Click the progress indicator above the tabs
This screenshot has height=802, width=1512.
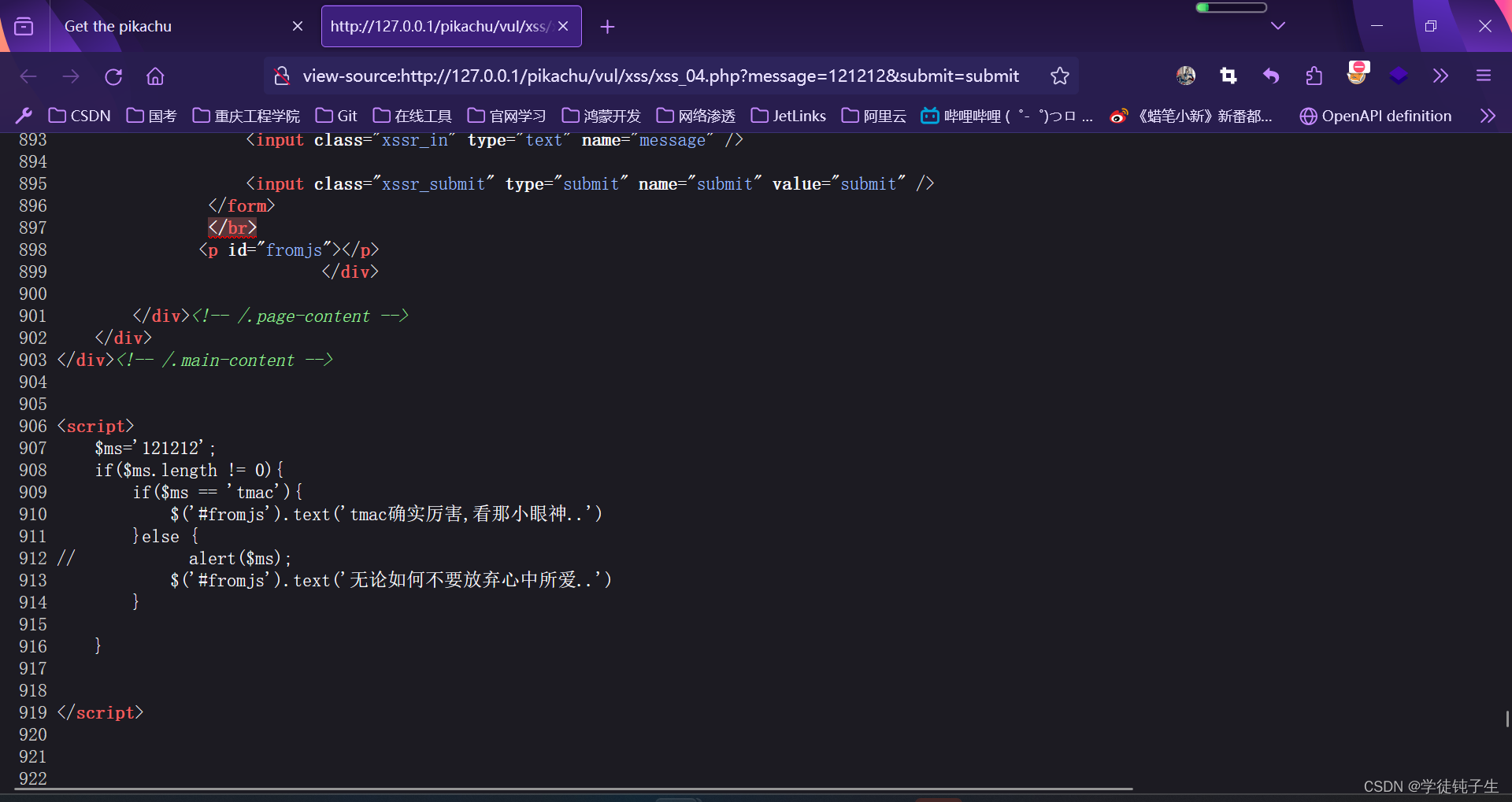(1231, 7)
